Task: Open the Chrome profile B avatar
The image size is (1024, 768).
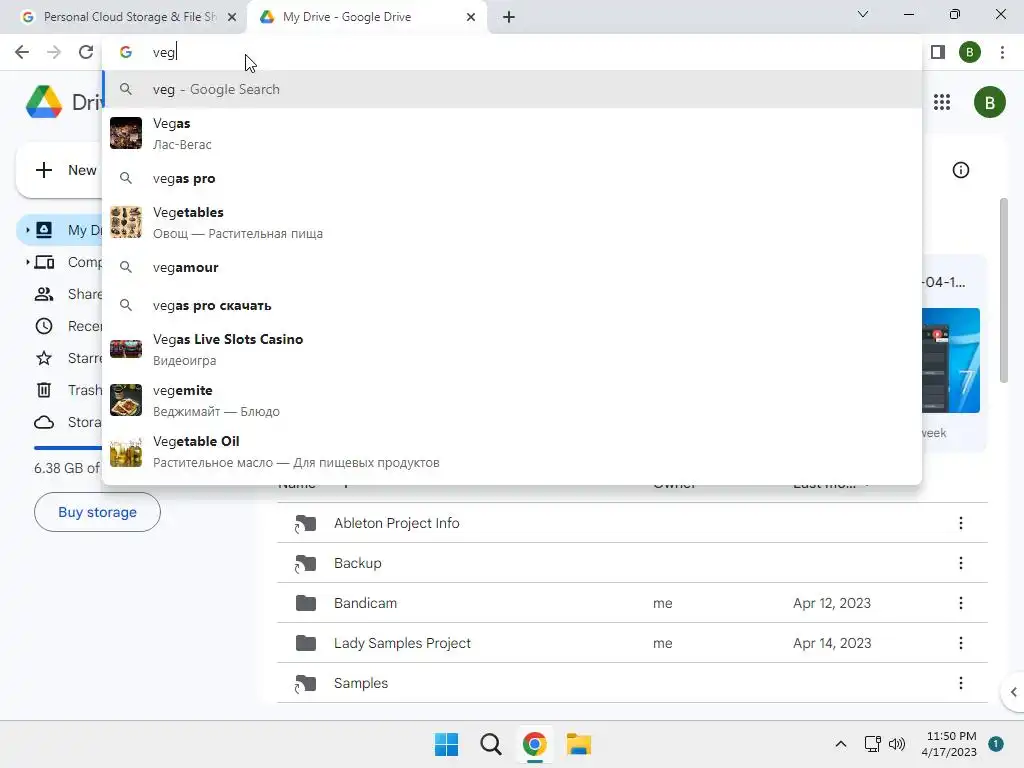Action: [x=970, y=52]
